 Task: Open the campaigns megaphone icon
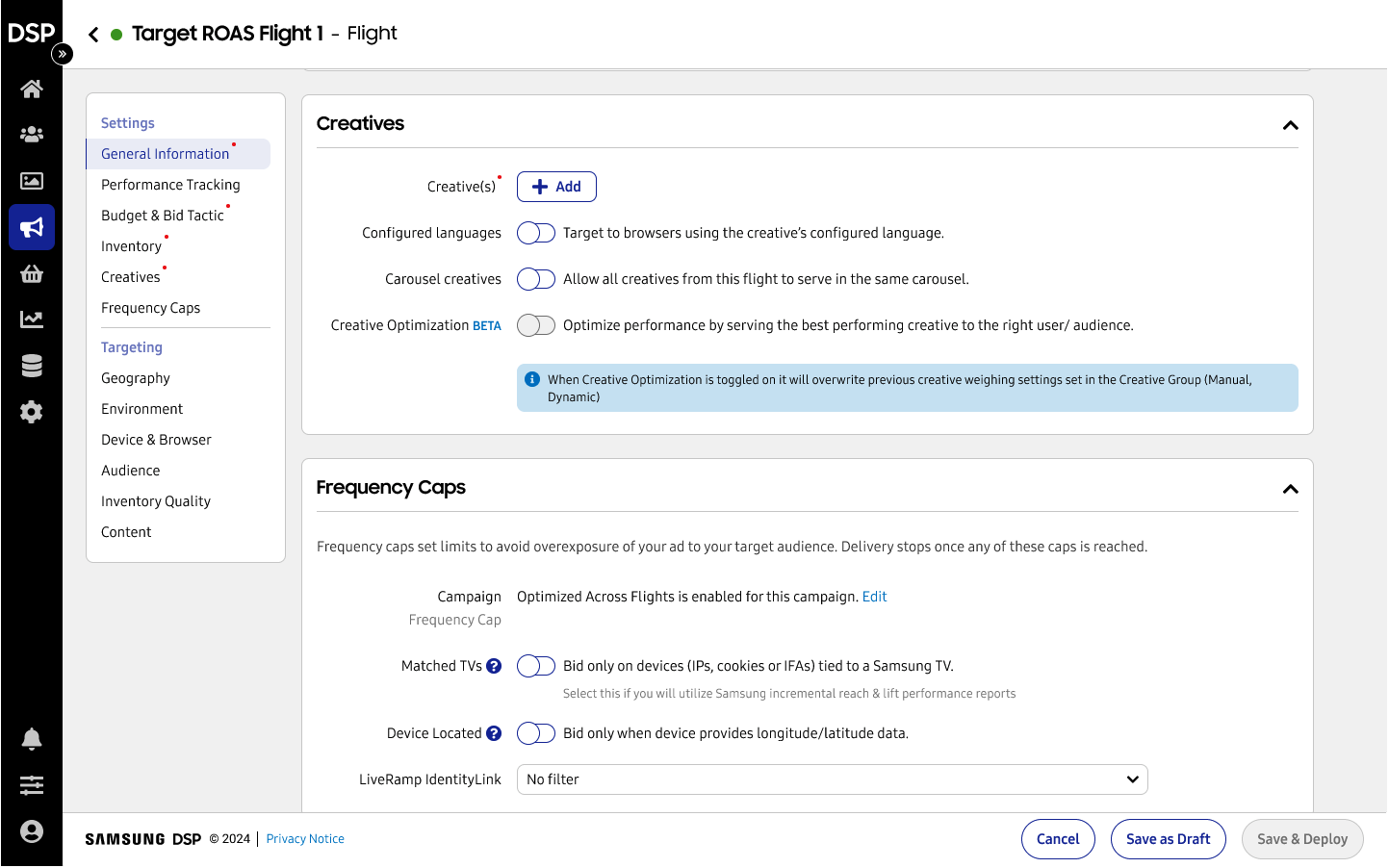pyautogui.click(x=32, y=228)
